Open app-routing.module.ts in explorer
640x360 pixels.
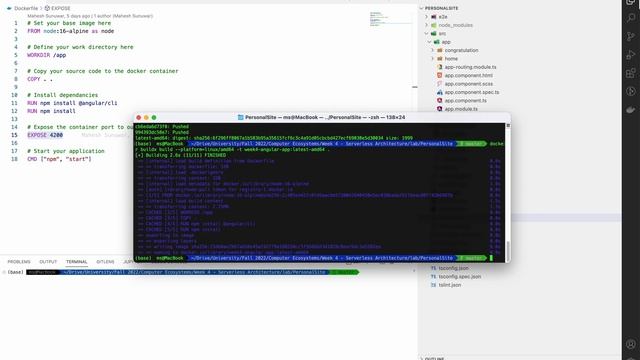click(x=470, y=67)
